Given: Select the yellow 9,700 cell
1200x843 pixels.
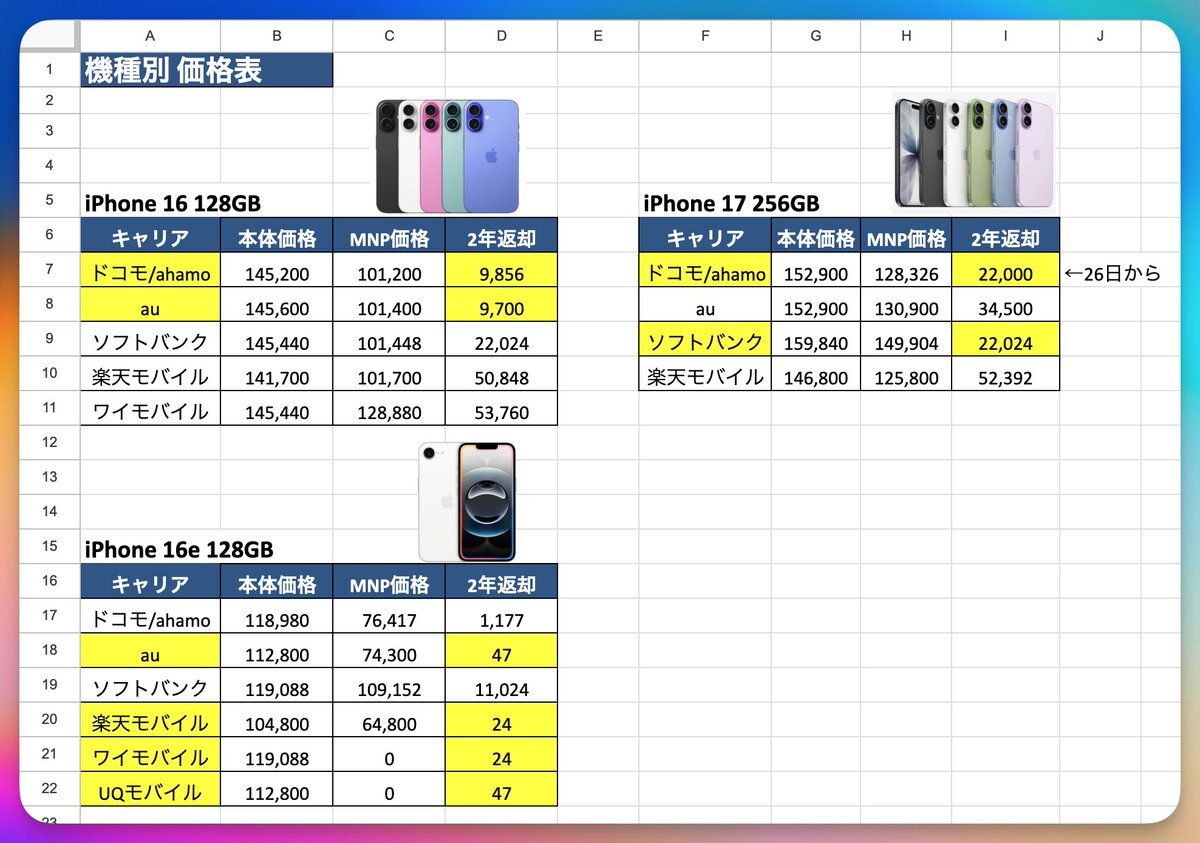Looking at the screenshot, I should click(501, 305).
